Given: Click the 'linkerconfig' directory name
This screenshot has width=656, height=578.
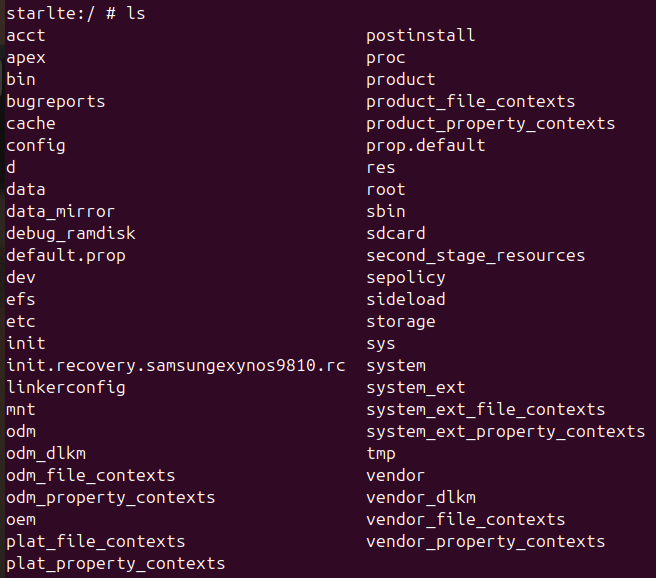Looking at the screenshot, I should tap(66, 388).
